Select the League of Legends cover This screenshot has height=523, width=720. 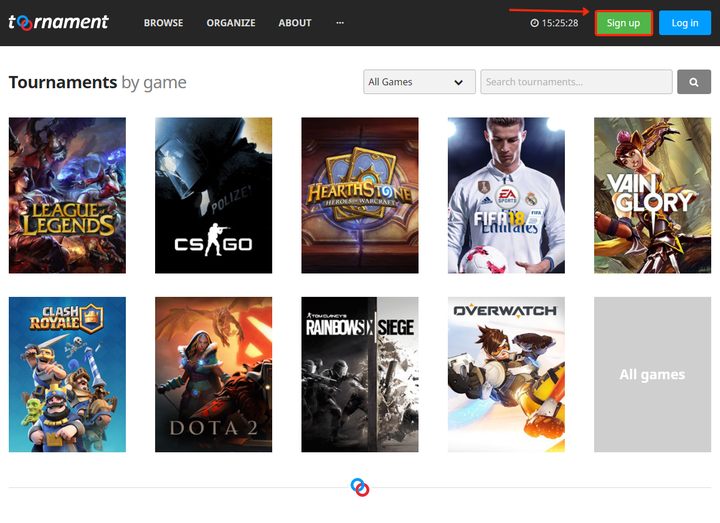pyautogui.click(x=67, y=195)
